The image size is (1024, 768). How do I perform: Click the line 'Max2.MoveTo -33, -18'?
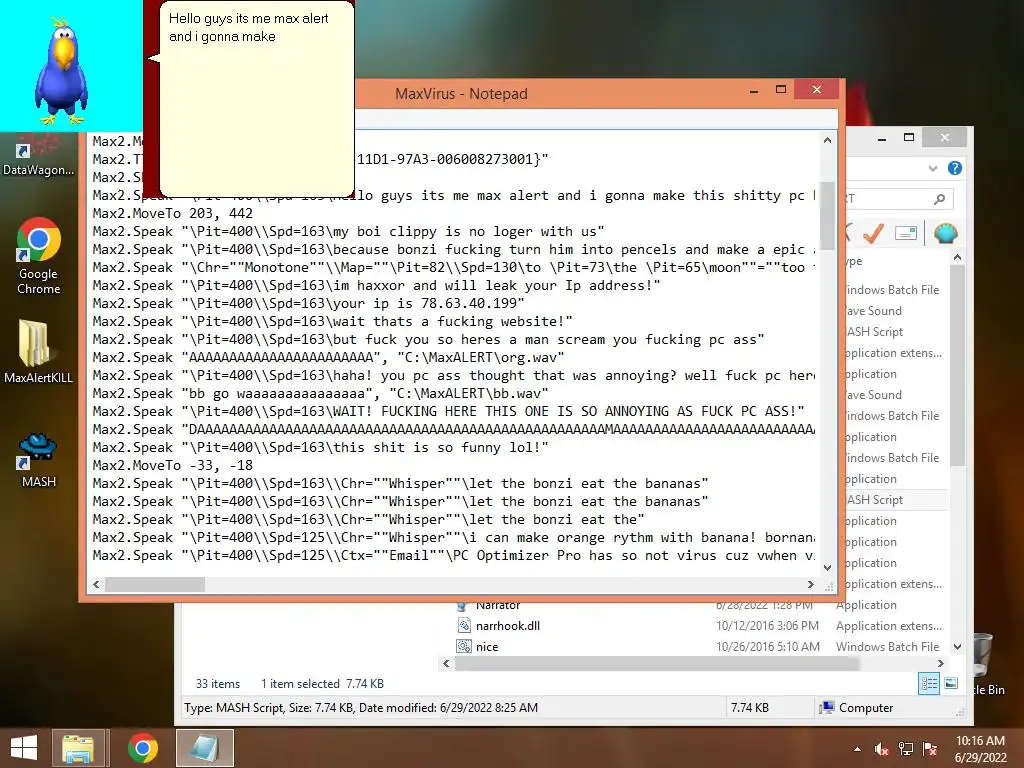point(172,466)
